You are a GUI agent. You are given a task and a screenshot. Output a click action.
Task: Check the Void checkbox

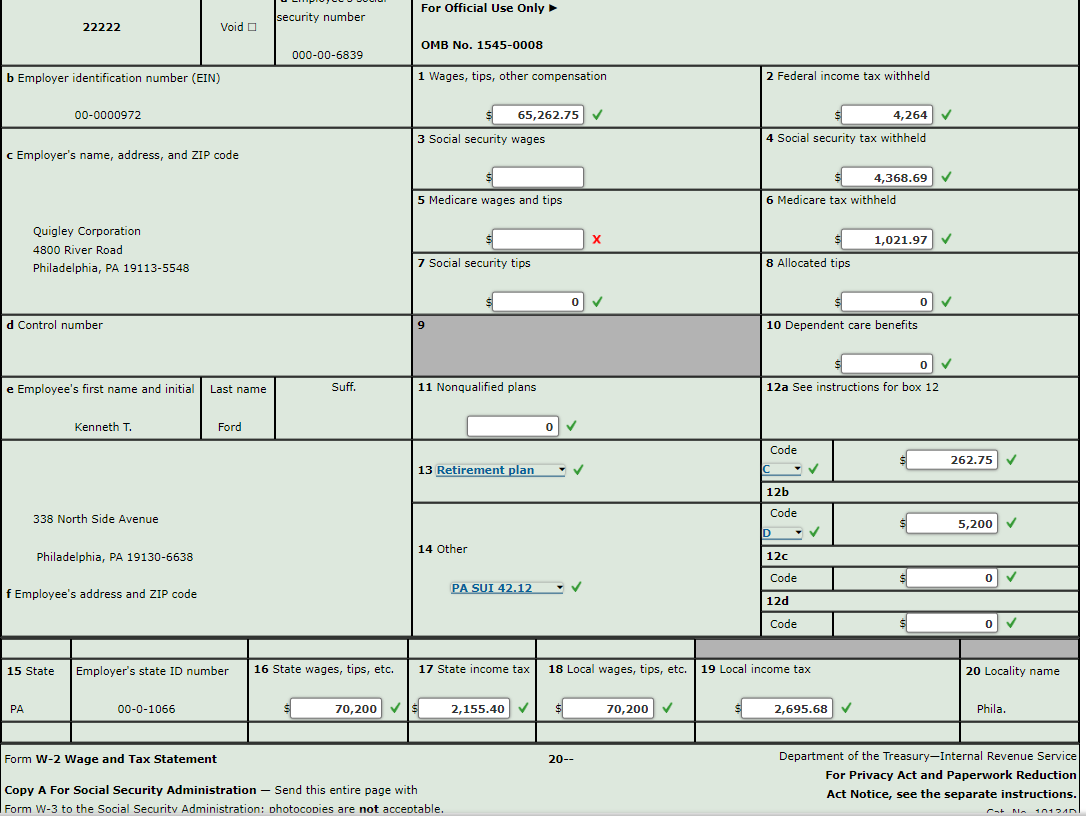click(252, 27)
